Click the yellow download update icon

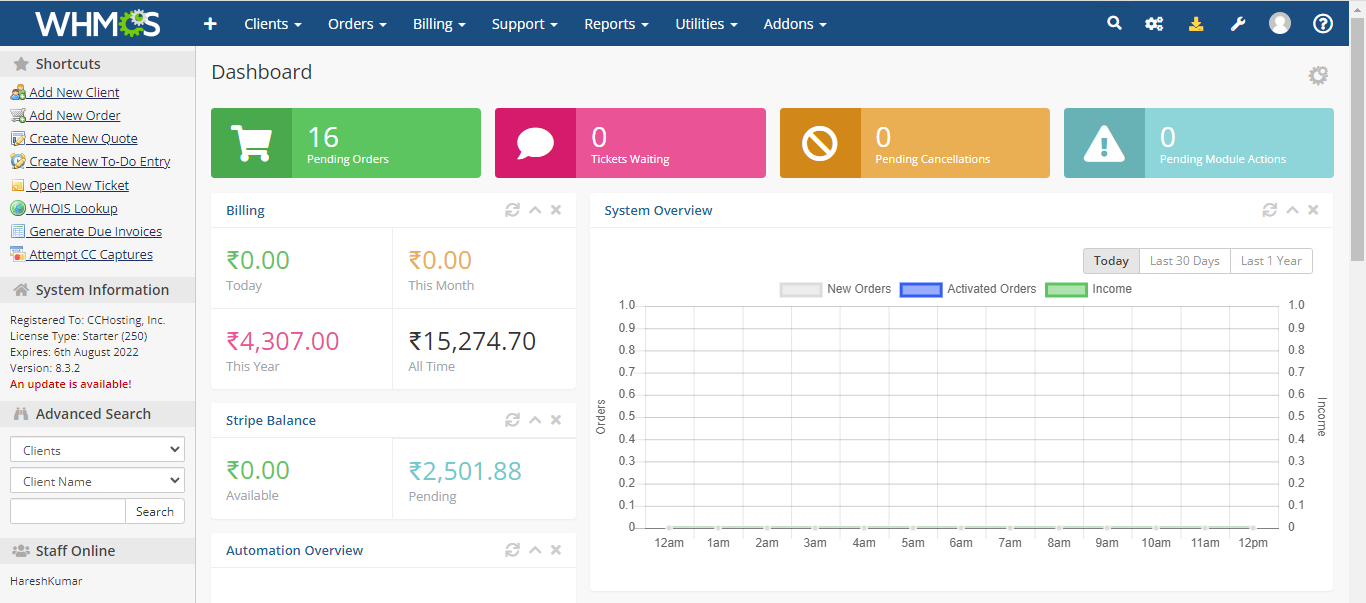[x=1196, y=23]
